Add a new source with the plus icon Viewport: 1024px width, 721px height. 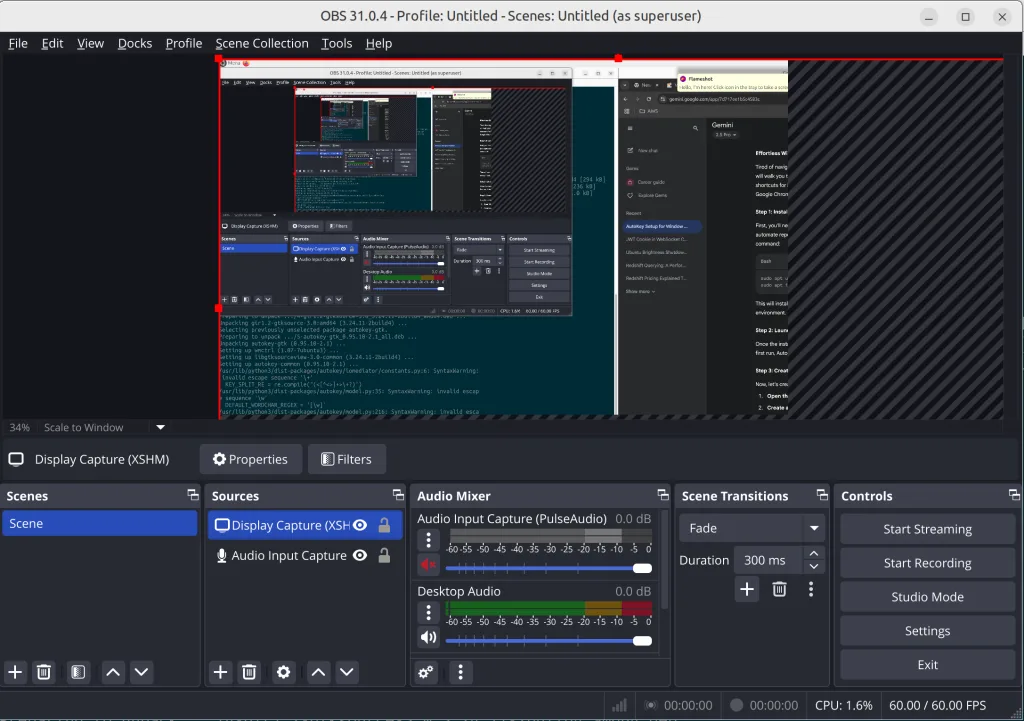point(221,672)
